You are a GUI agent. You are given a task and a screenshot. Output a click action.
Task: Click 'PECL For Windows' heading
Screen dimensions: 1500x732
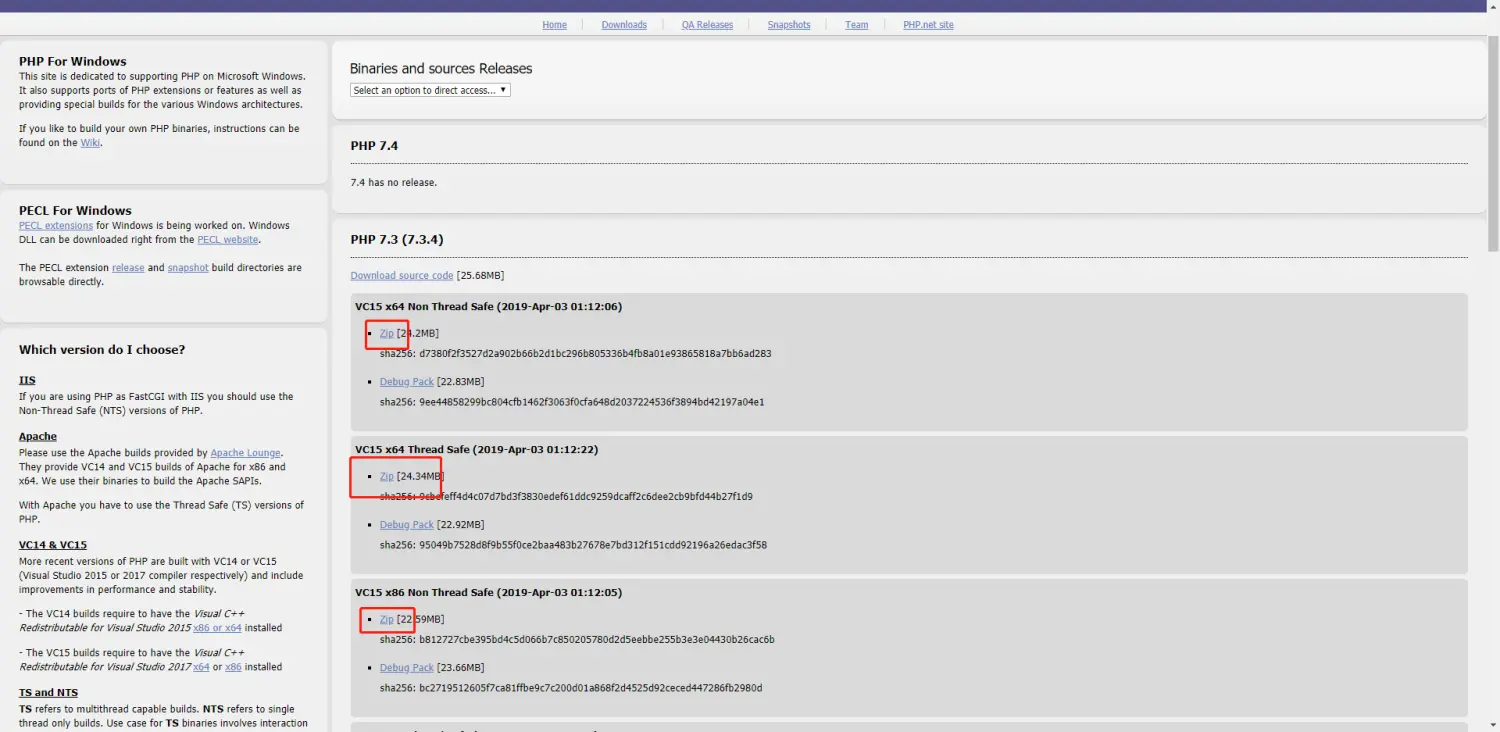pos(75,211)
